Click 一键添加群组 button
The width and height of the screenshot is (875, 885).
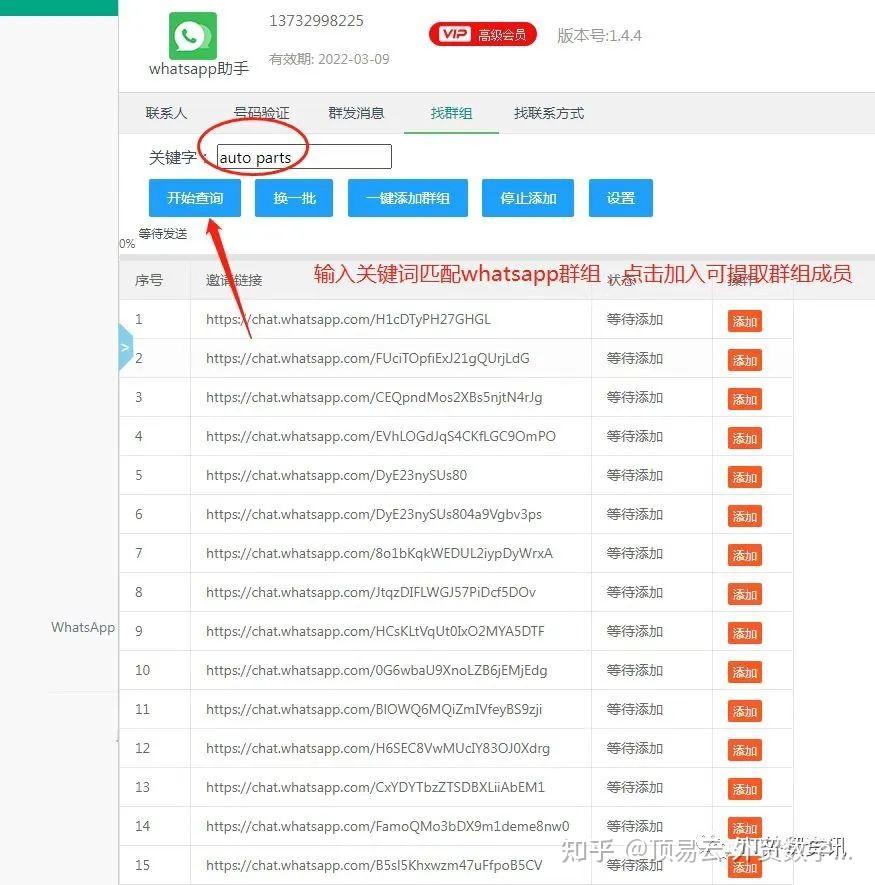pos(408,198)
